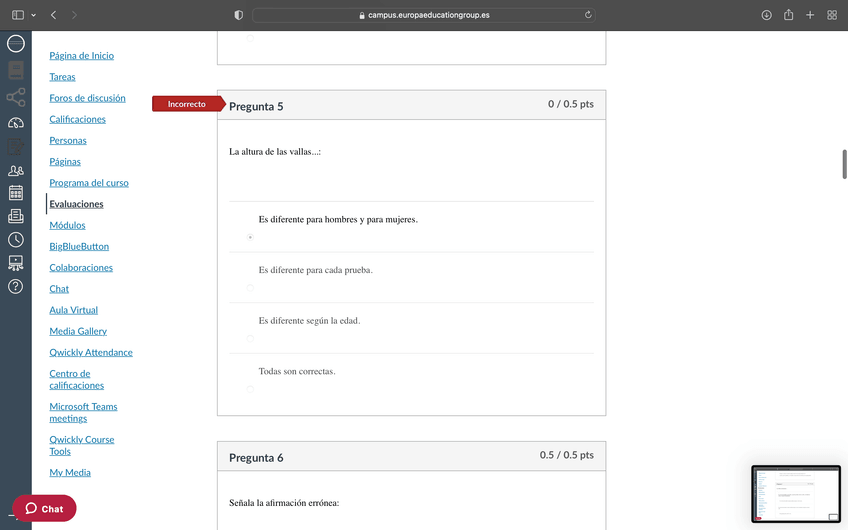The height and width of the screenshot is (530, 848).
Task: Open Qwickly Course Tools link
Action: click(82, 446)
